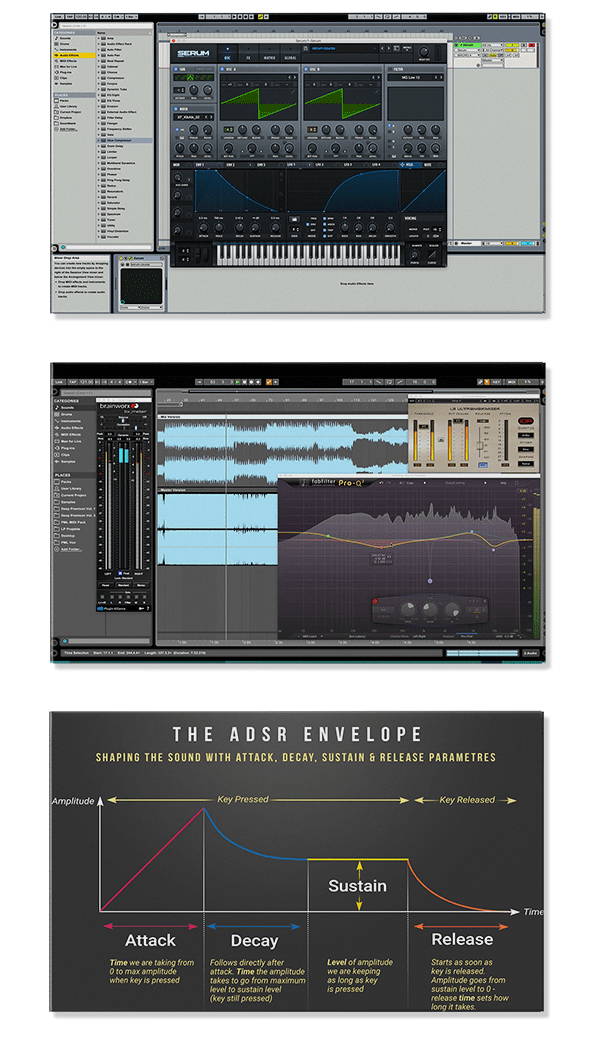
Task: Open the Serum FX tab
Action: 248,58
